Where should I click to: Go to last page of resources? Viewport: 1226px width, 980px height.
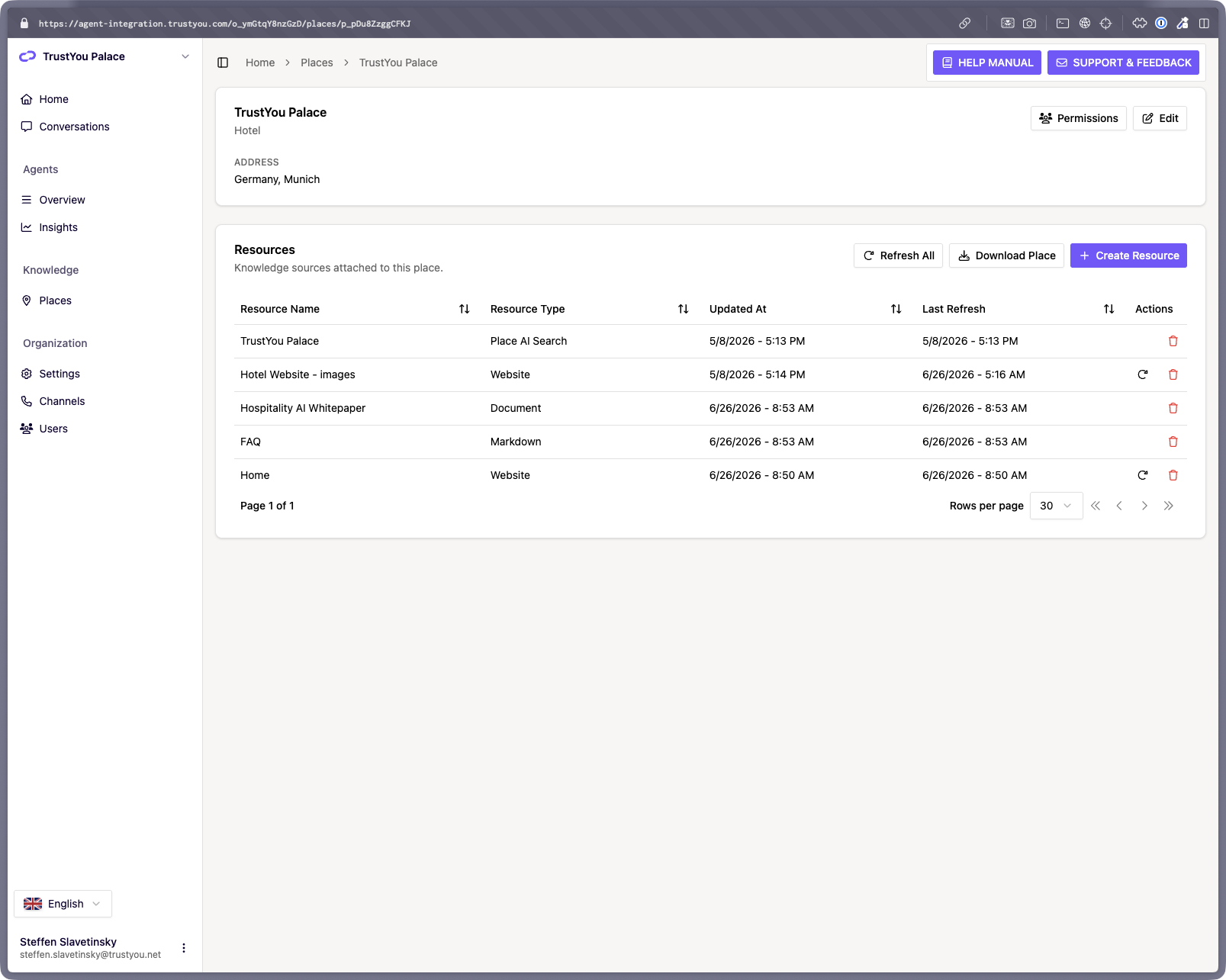coord(1169,506)
